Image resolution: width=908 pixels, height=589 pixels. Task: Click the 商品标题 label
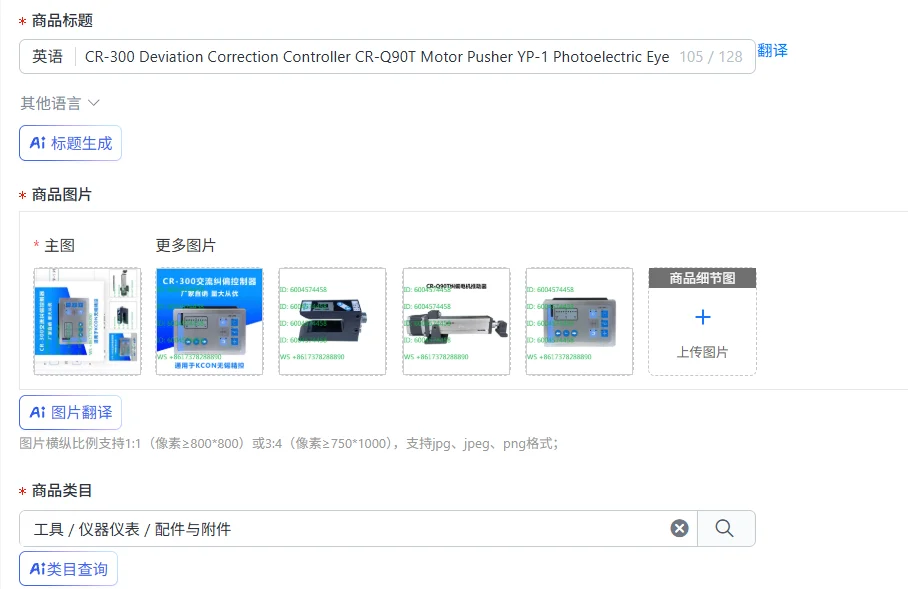pyautogui.click(x=62, y=21)
